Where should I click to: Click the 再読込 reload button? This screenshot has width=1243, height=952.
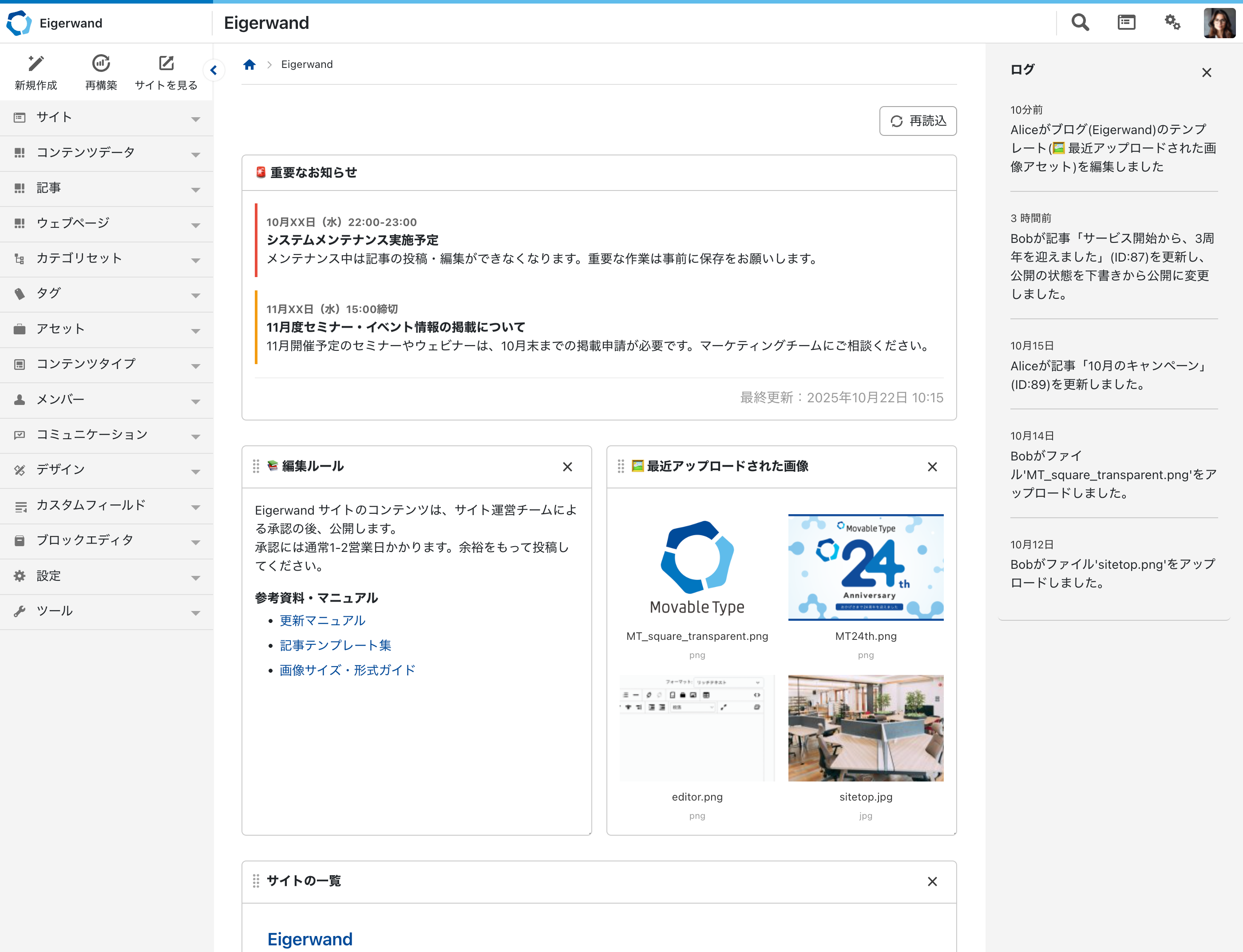coord(918,121)
